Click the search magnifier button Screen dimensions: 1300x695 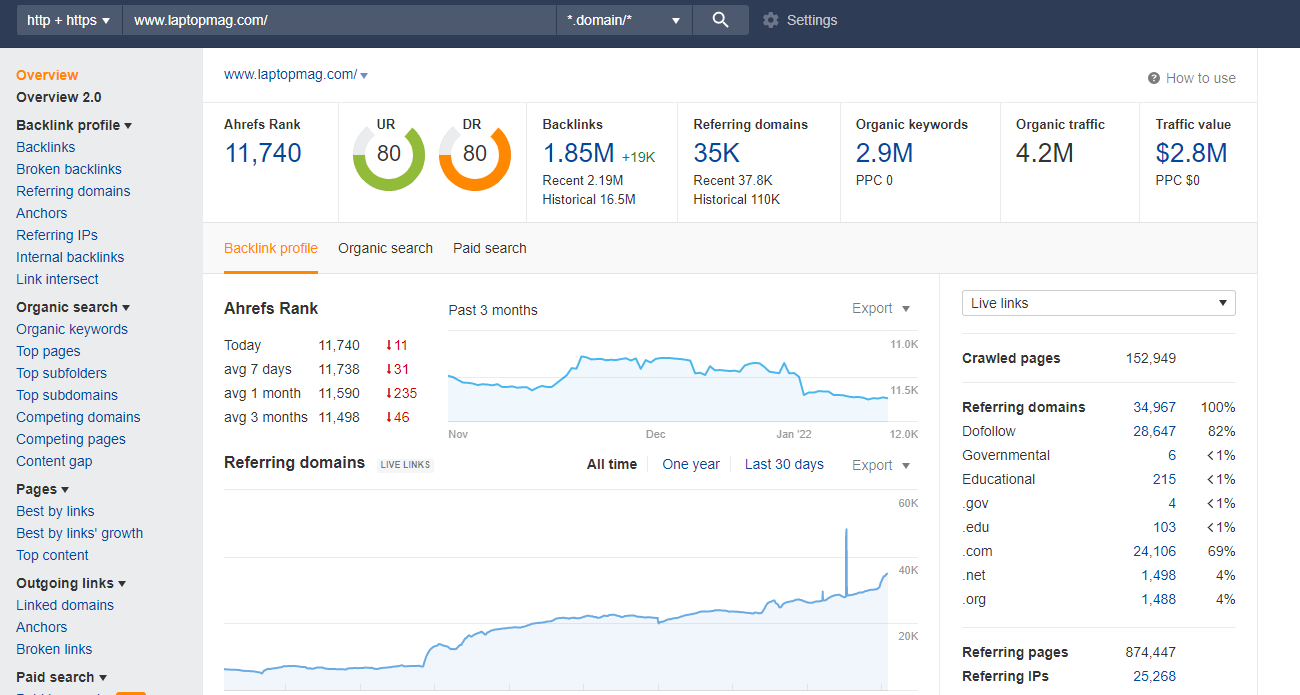pyautogui.click(x=720, y=20)
